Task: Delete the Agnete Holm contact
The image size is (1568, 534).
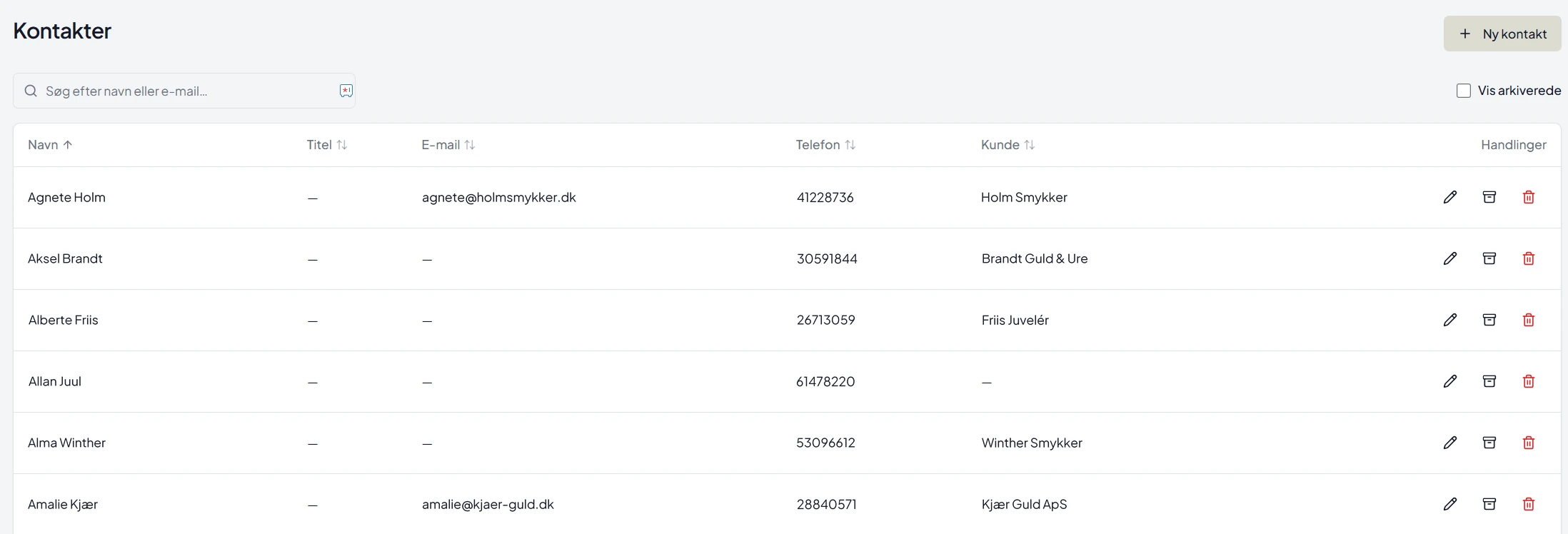Action: [x=1529, y=197]
